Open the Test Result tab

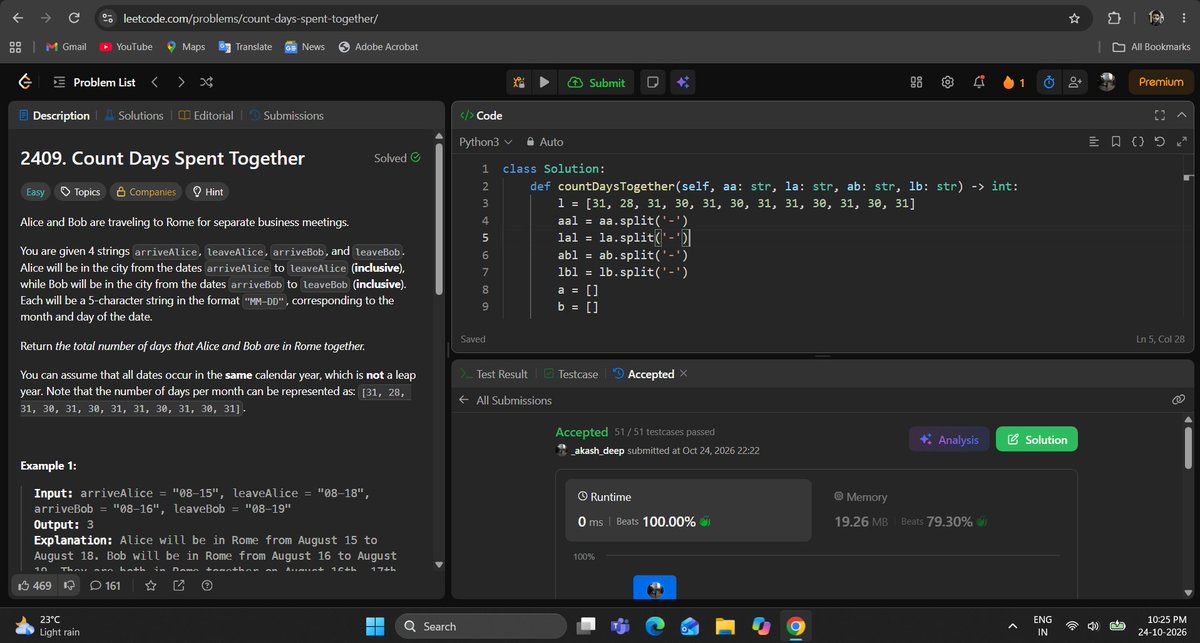[493, 374]
